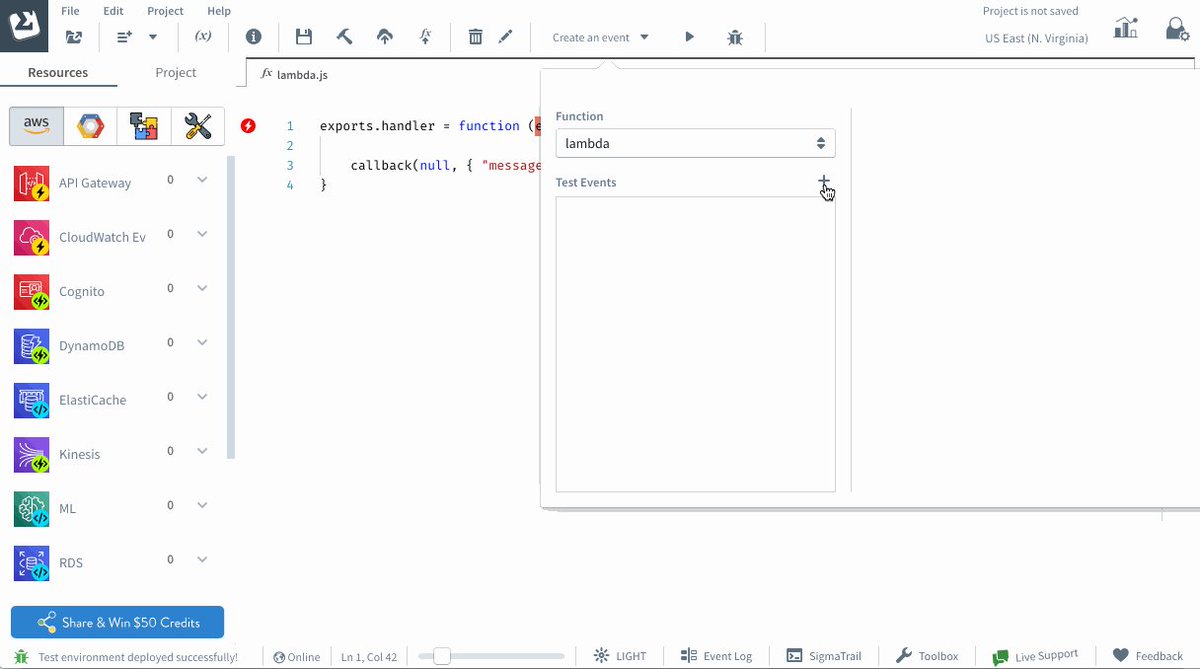Screen dimensions: 1200x669
Task: Build project with the hammer icon
Action: coord(344,37)
